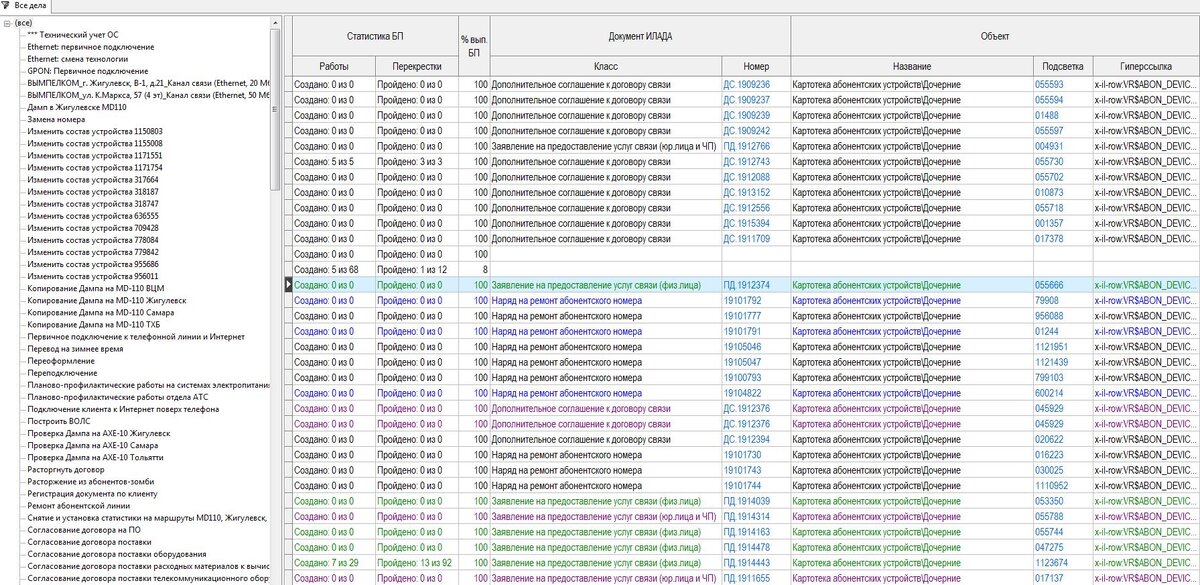
Task: Click cell Создано: 5 из 68
Action: click(x=333, y=269)
